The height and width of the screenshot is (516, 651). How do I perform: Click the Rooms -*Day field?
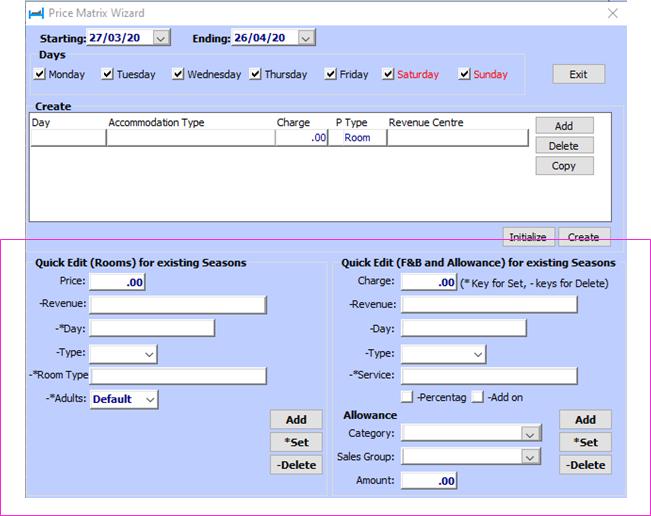click(x=152, y=328)
